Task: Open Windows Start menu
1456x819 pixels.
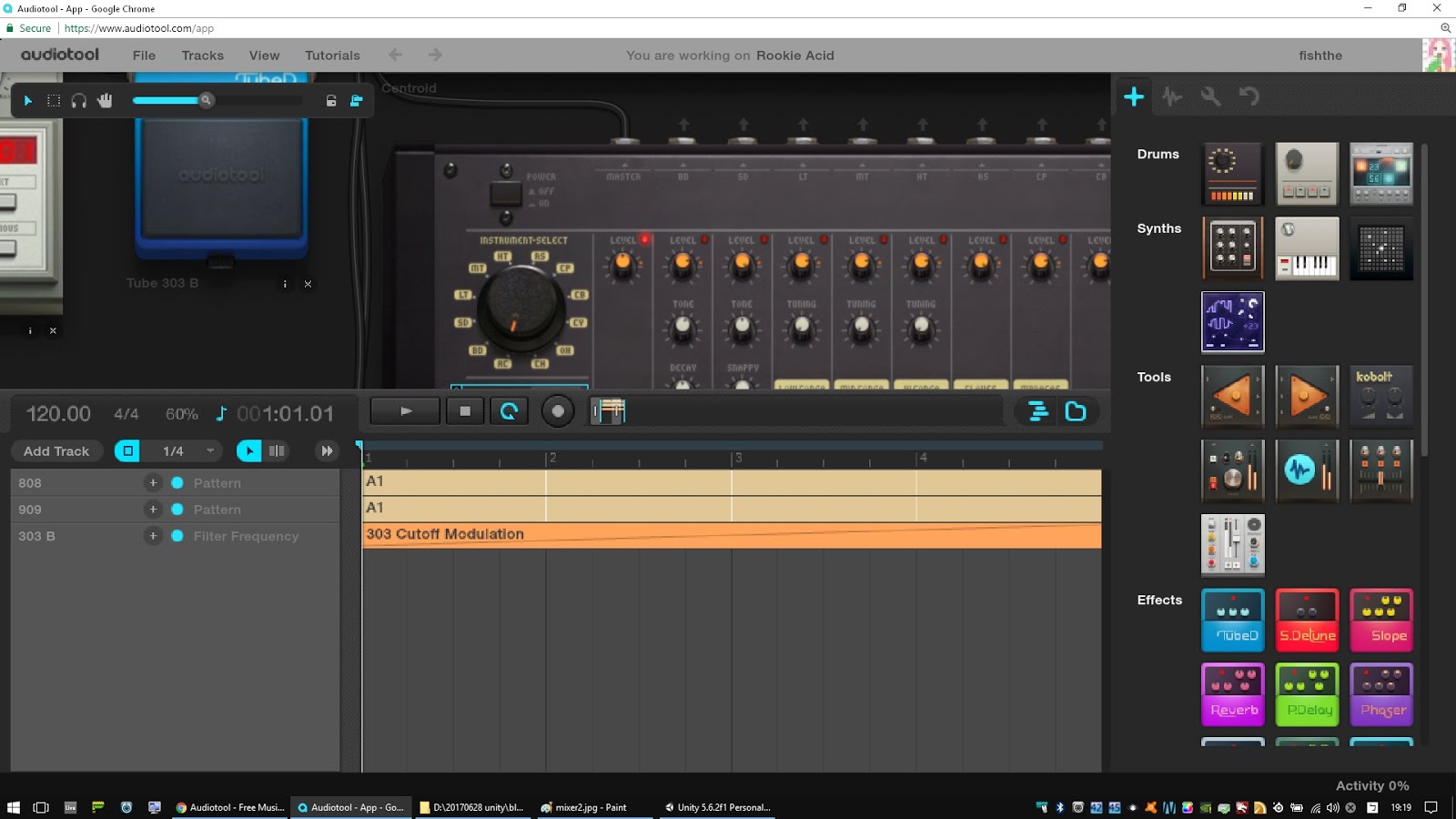Action: pos(13,807)
